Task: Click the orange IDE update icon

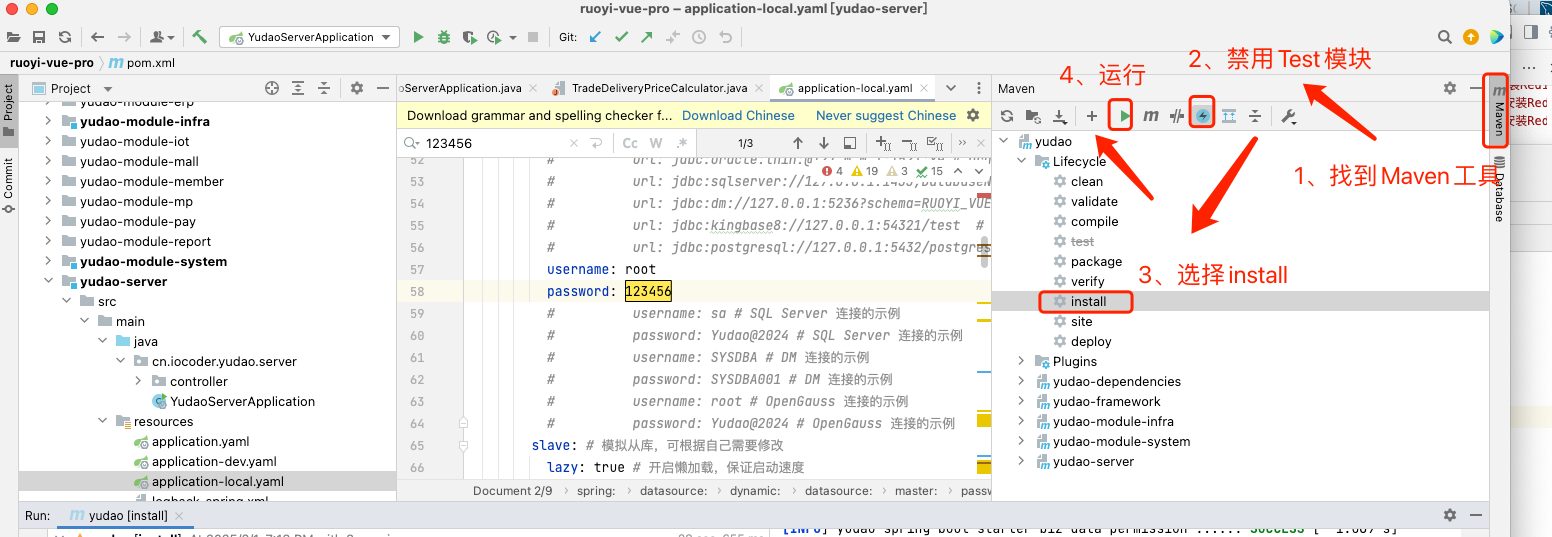Action: click(x=1470, y=37)
